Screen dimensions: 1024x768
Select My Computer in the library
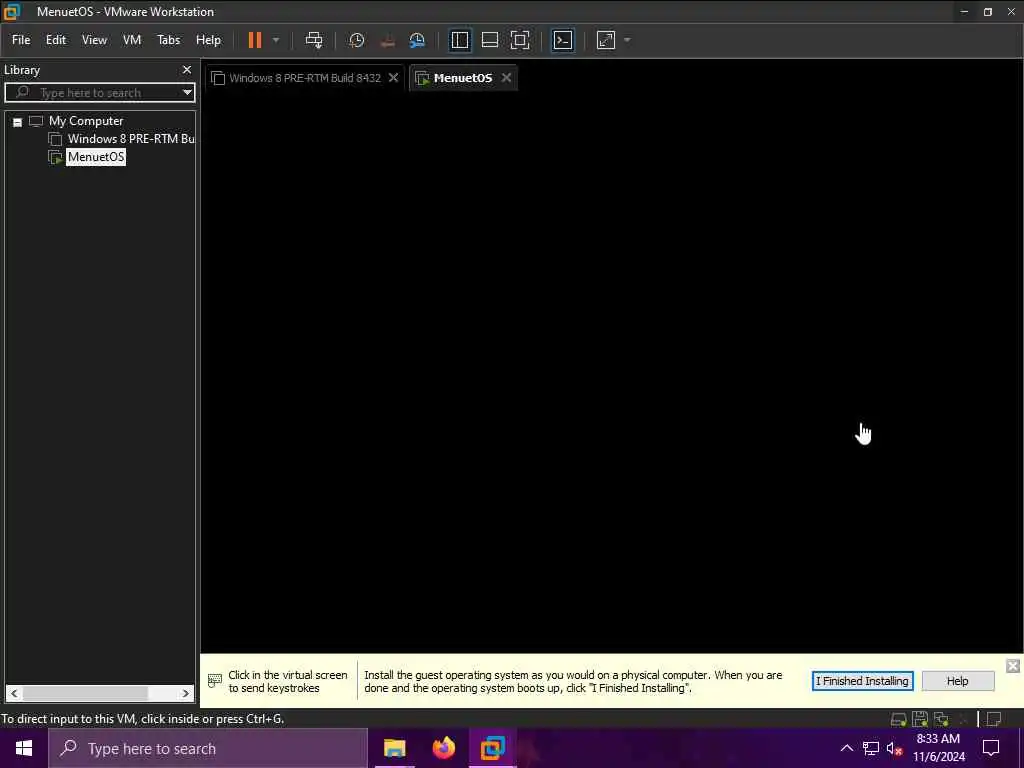pos(86,121)
